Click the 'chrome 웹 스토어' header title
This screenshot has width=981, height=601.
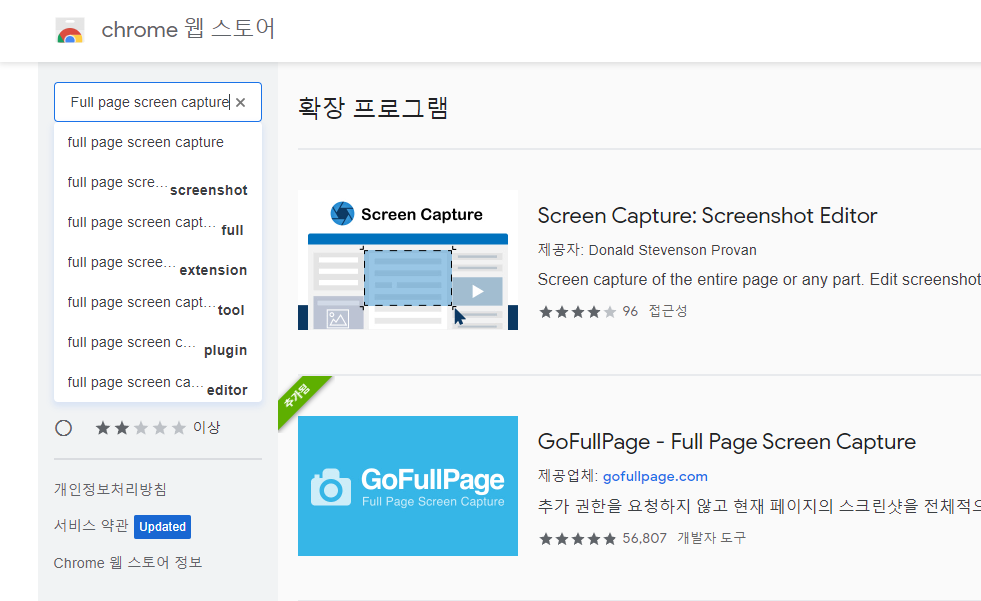(188, 29)
